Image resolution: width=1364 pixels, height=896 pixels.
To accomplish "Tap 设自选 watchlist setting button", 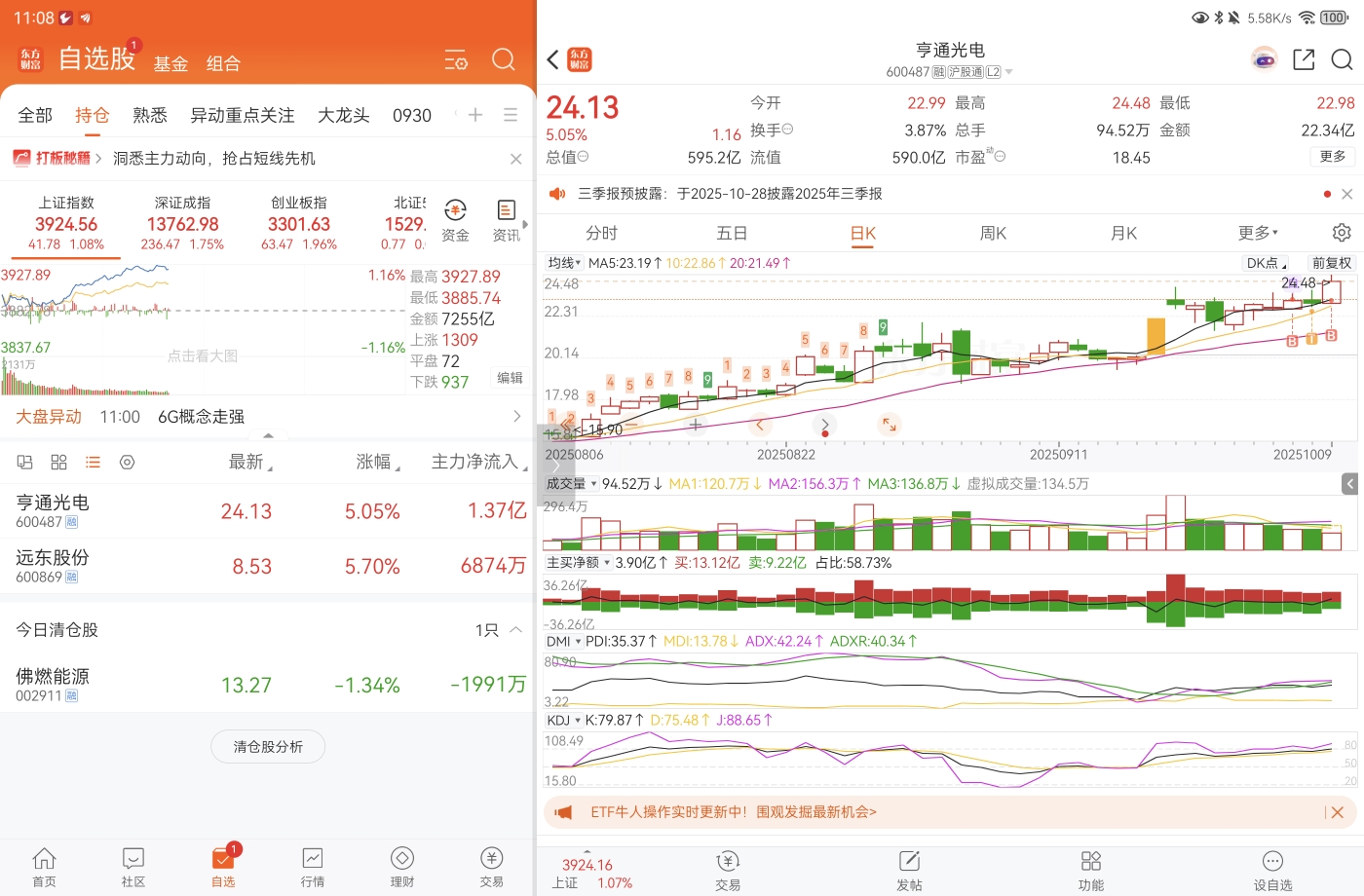I will click(1272, 871).
